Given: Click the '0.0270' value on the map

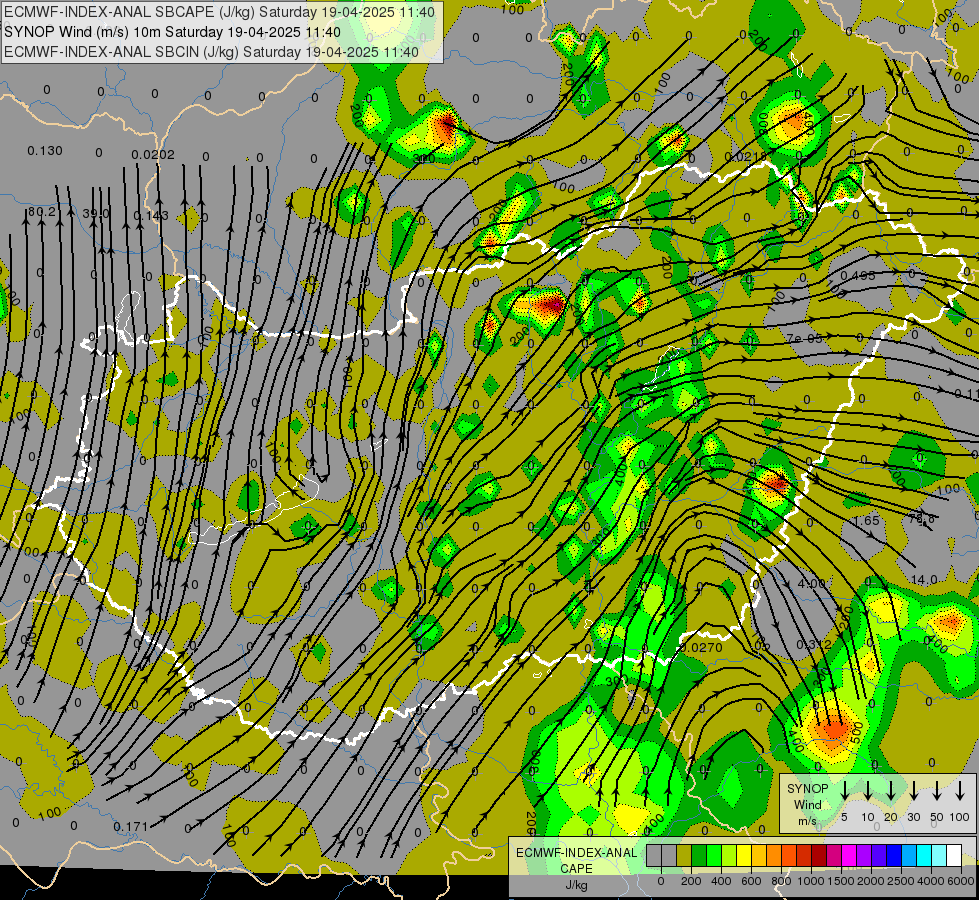Looking at the screenshot, I should [701, 648].
